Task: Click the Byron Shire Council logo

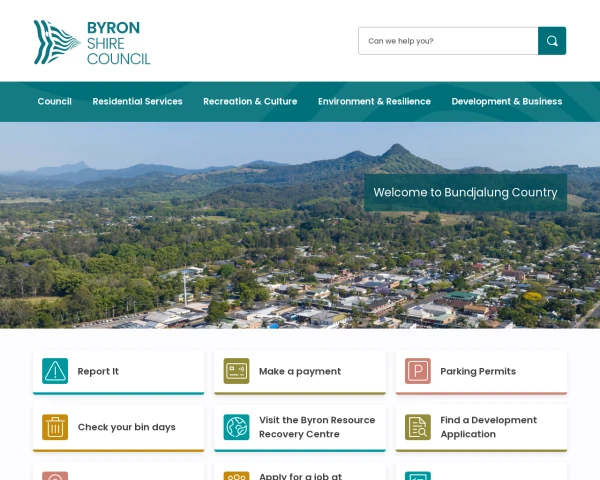Action: (92, 42)
